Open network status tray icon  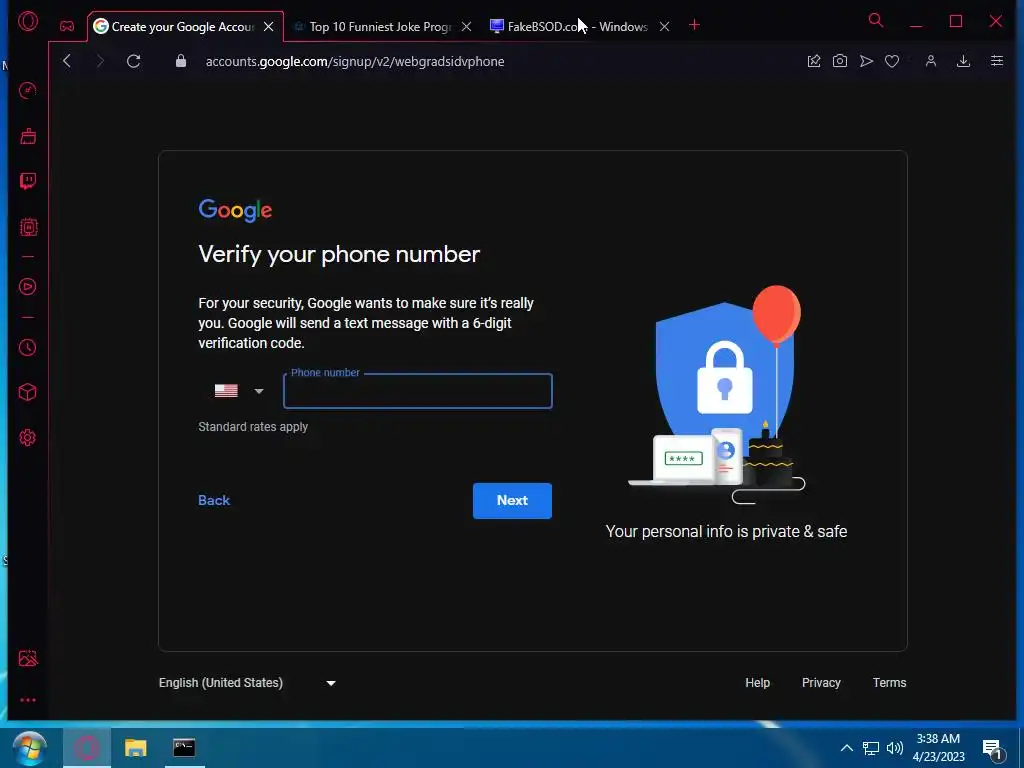[871, 748]
